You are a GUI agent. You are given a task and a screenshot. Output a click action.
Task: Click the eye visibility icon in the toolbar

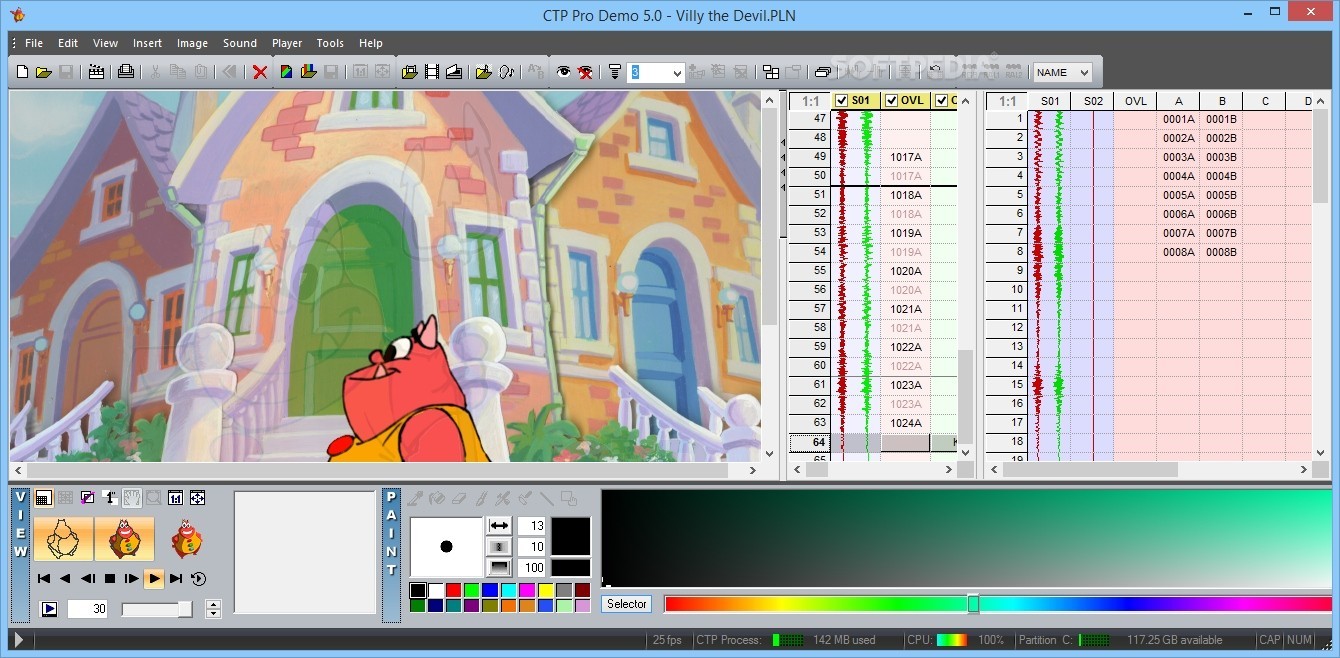564,72
